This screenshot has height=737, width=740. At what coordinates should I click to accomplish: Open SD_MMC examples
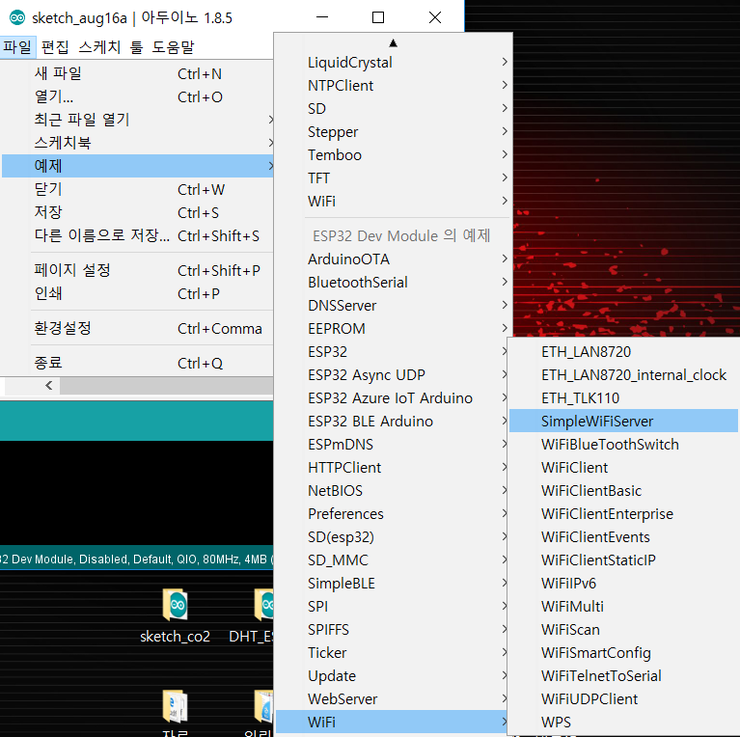pos(392,560)
